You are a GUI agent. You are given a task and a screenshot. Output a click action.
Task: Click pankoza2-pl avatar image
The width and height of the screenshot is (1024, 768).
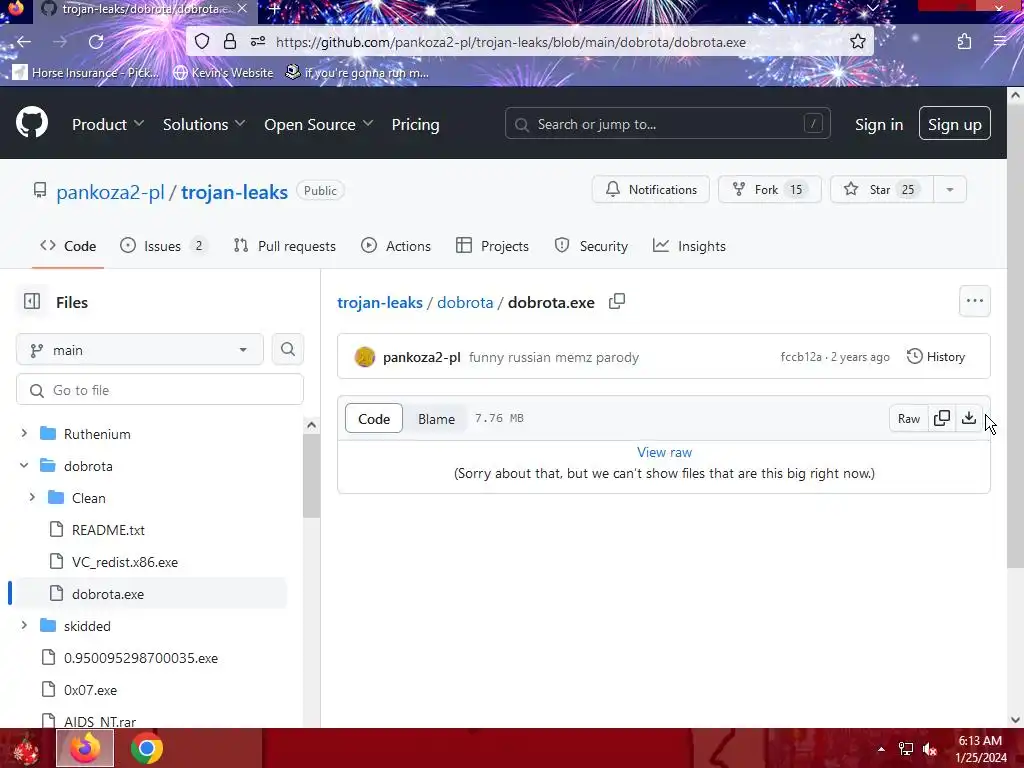[364, 357]
